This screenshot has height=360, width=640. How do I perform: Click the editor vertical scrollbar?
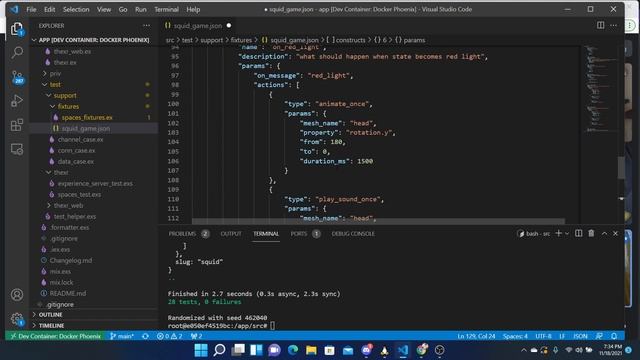[621, 168]
